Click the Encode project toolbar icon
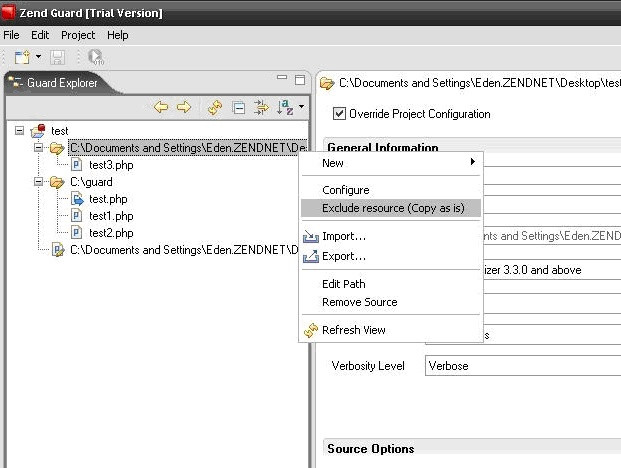The width and height of the screenshot is (621, 468). (x=95, y=57)
